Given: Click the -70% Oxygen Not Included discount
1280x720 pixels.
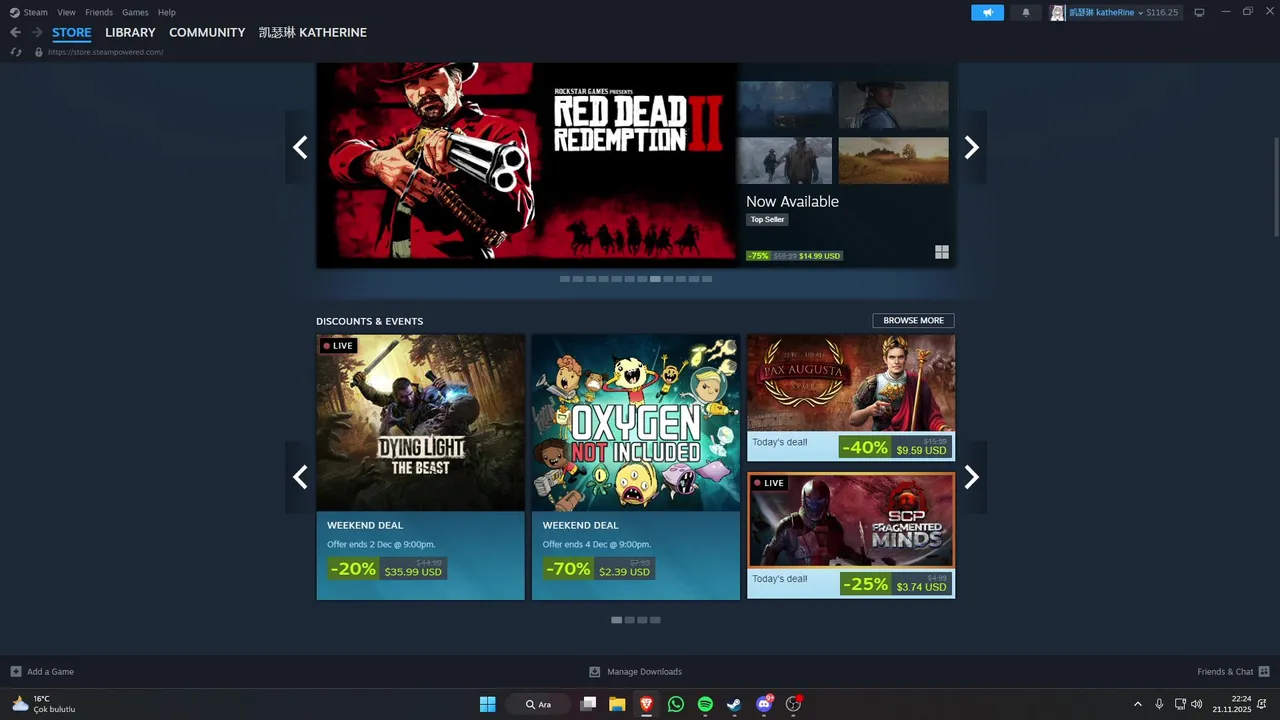Looking at the screenshot, I should click(x=569, y=568).
